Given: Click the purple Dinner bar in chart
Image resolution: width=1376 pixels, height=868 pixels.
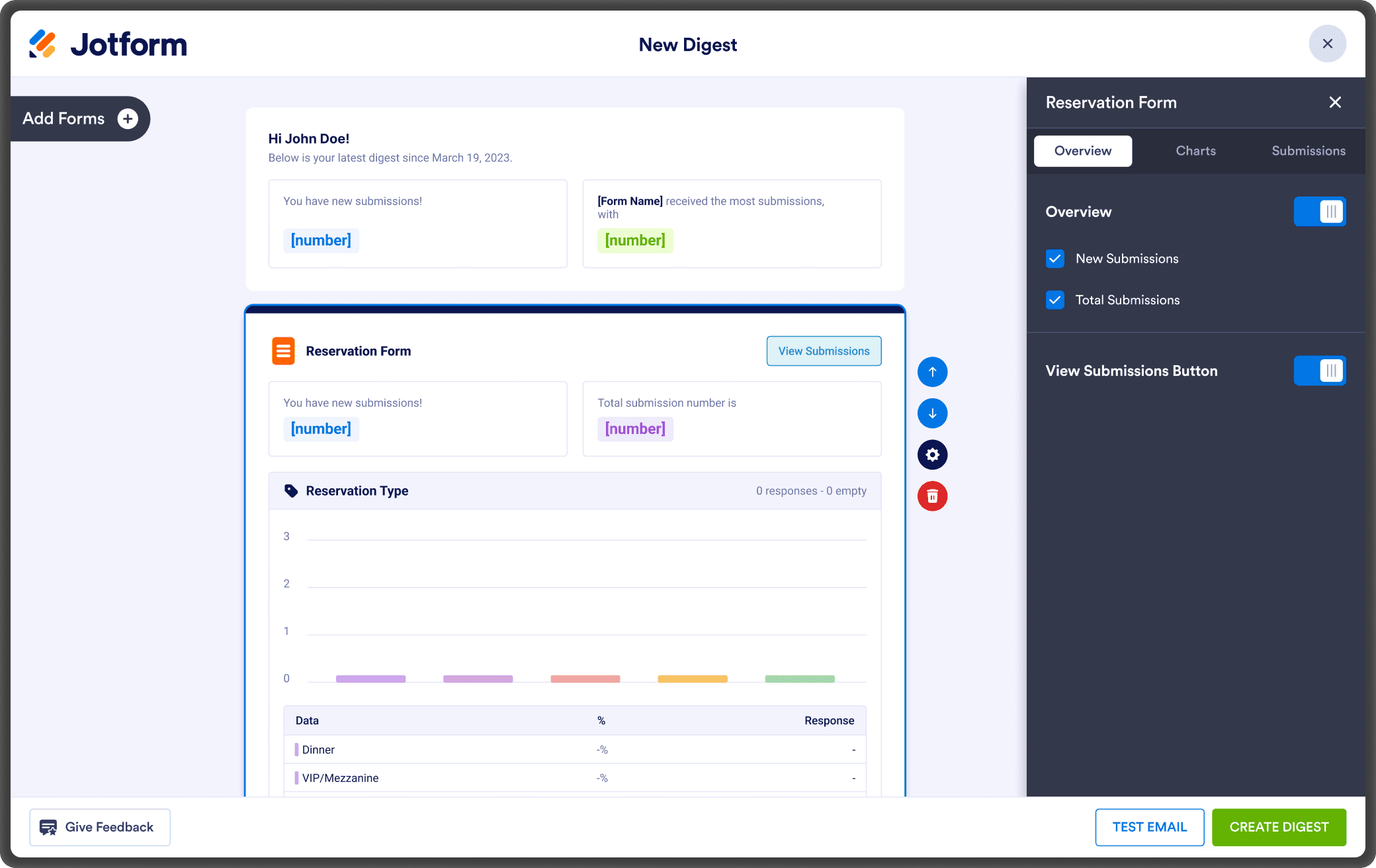Looking at the screenshot, I should 370,679.
